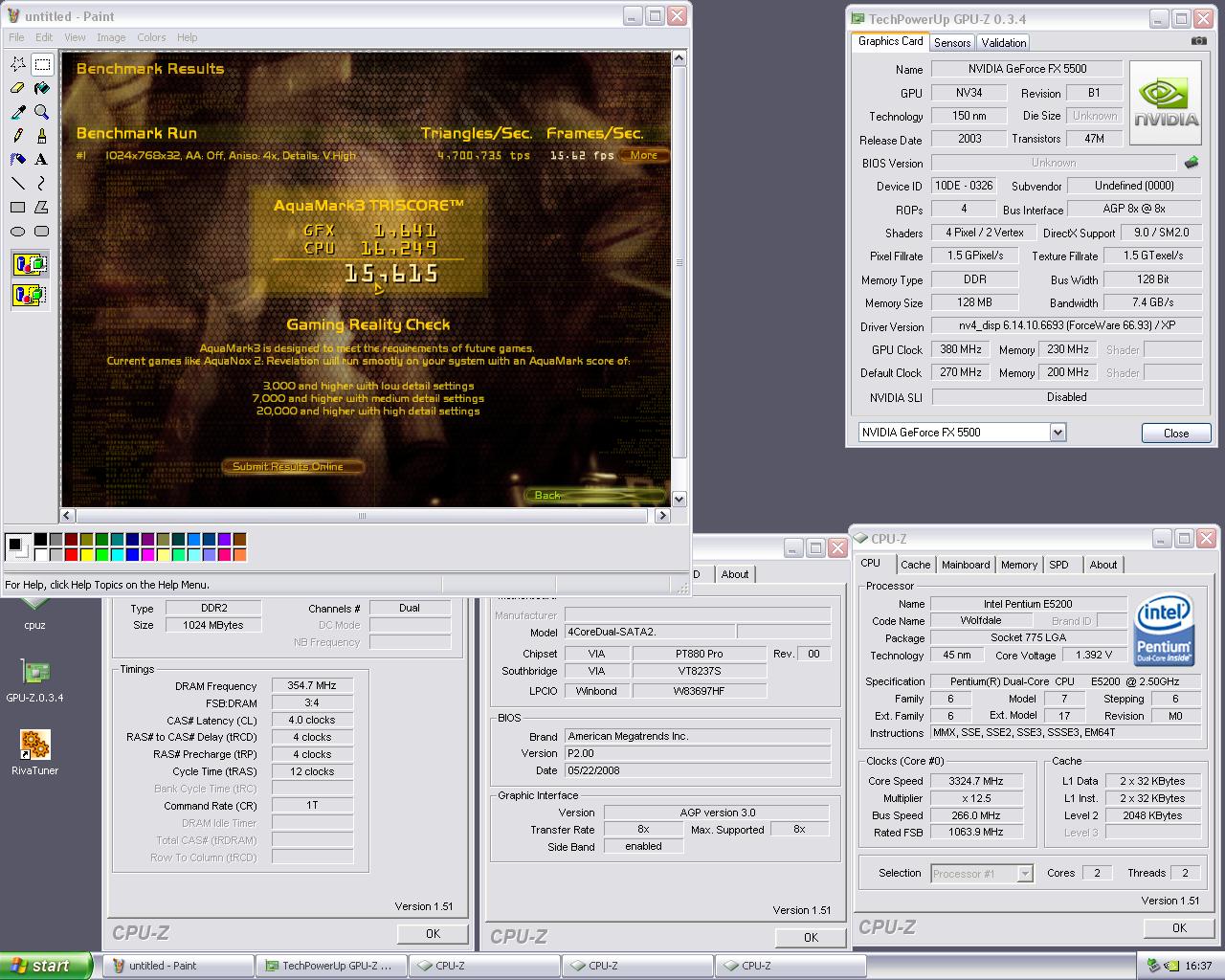Select the opaque selection mode option
Viewport: 1225px width, 980px height.
pos(30,264)
